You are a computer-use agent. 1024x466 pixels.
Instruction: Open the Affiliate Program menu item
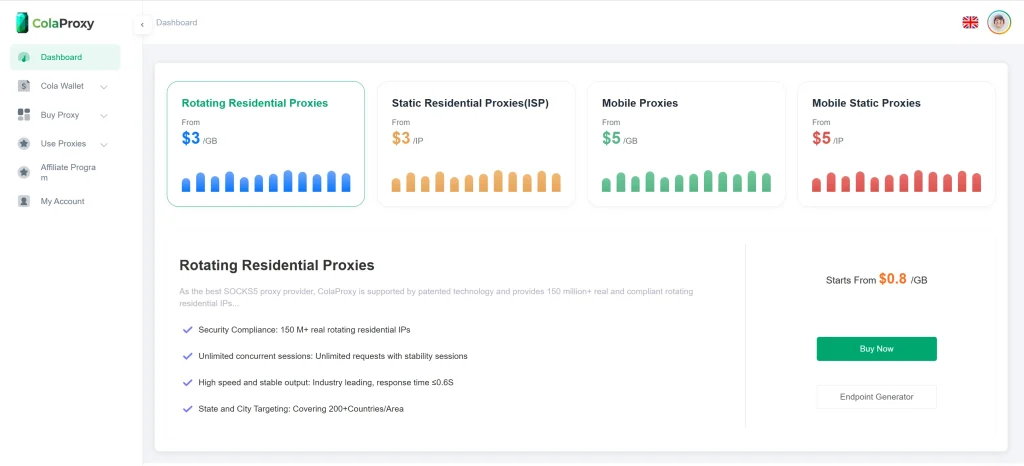coord(65,172)
